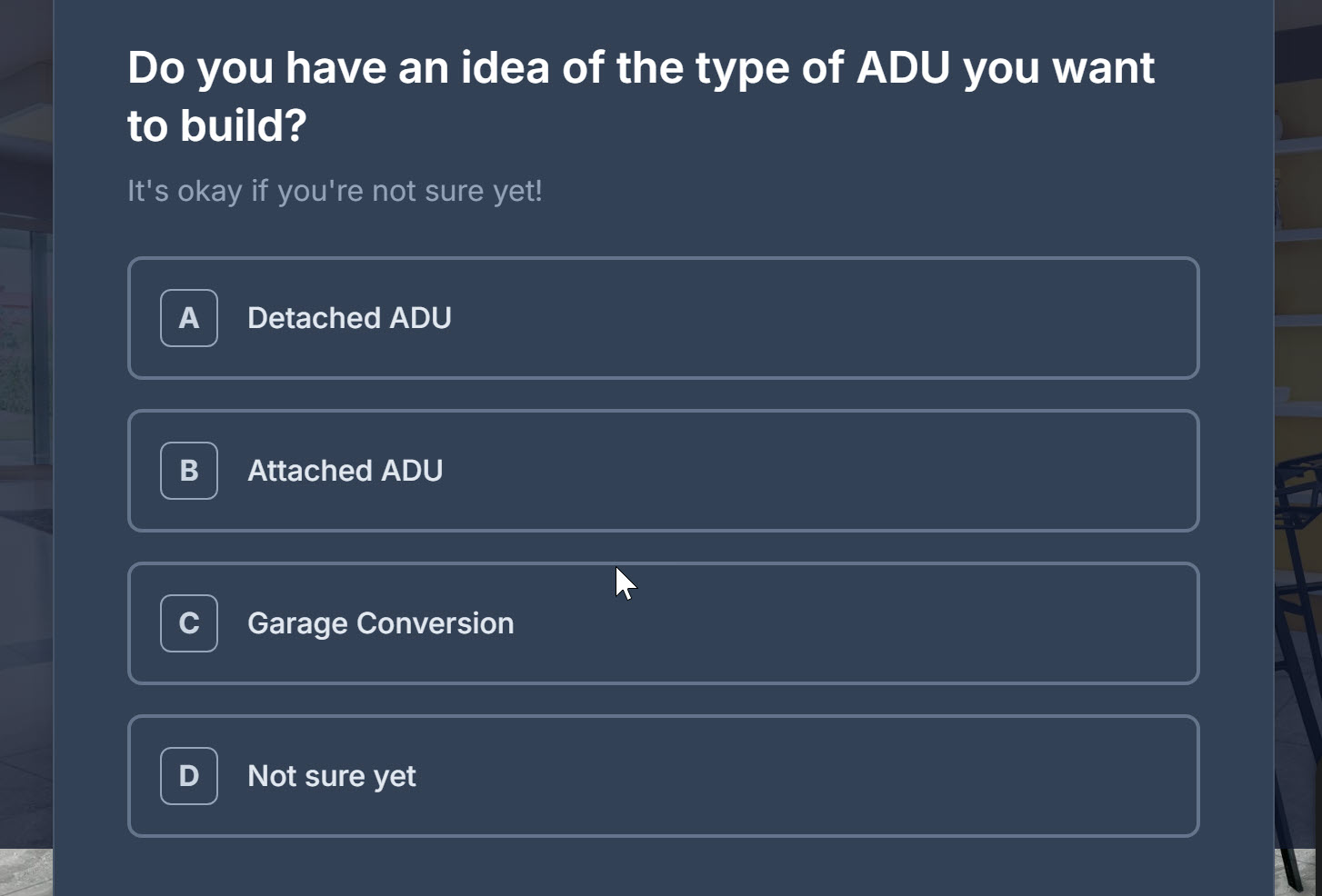Click the "It's okay if you're not sure yet!" subtitle
Screen dimensions: 1322x896
(x=335, y=191)
